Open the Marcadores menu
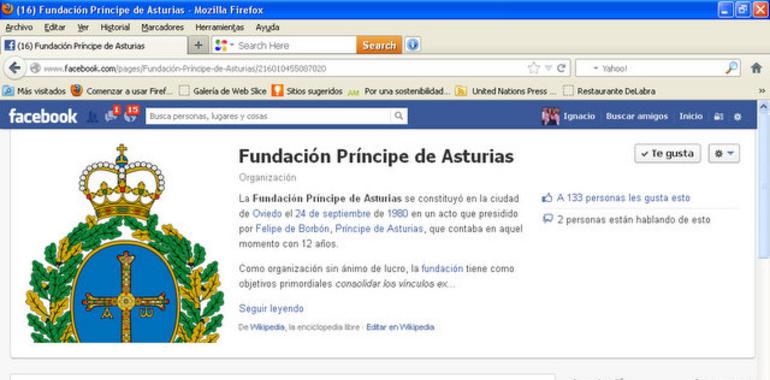The height and width of the screenshot is (380, 770). [163, 27]
